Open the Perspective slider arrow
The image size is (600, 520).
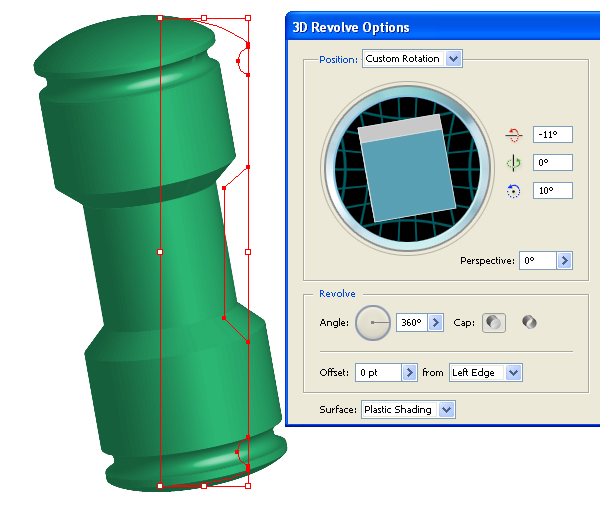[x=564, y=261]
